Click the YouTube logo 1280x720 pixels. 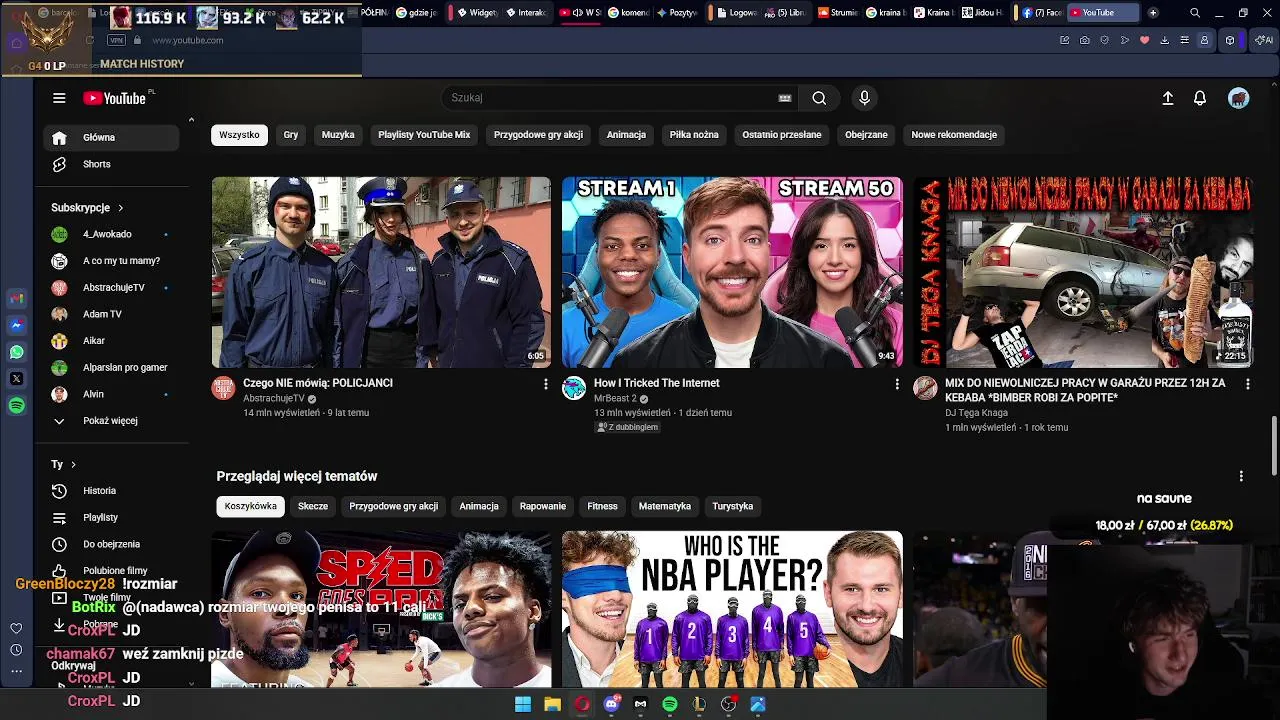click(114, 98)
